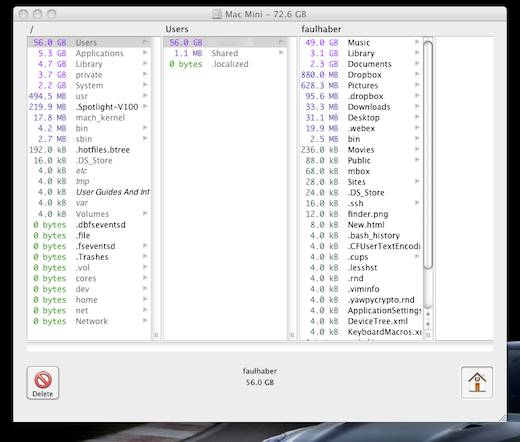Select the Network folder entry
Viewport: 520px width, 442px height.
[89, 321]
